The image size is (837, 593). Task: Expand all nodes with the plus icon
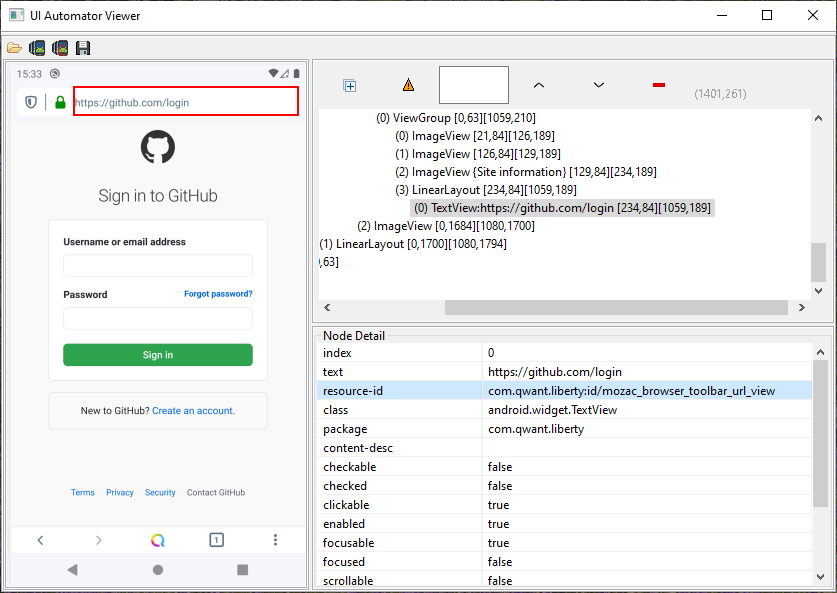tap(350, 85)
